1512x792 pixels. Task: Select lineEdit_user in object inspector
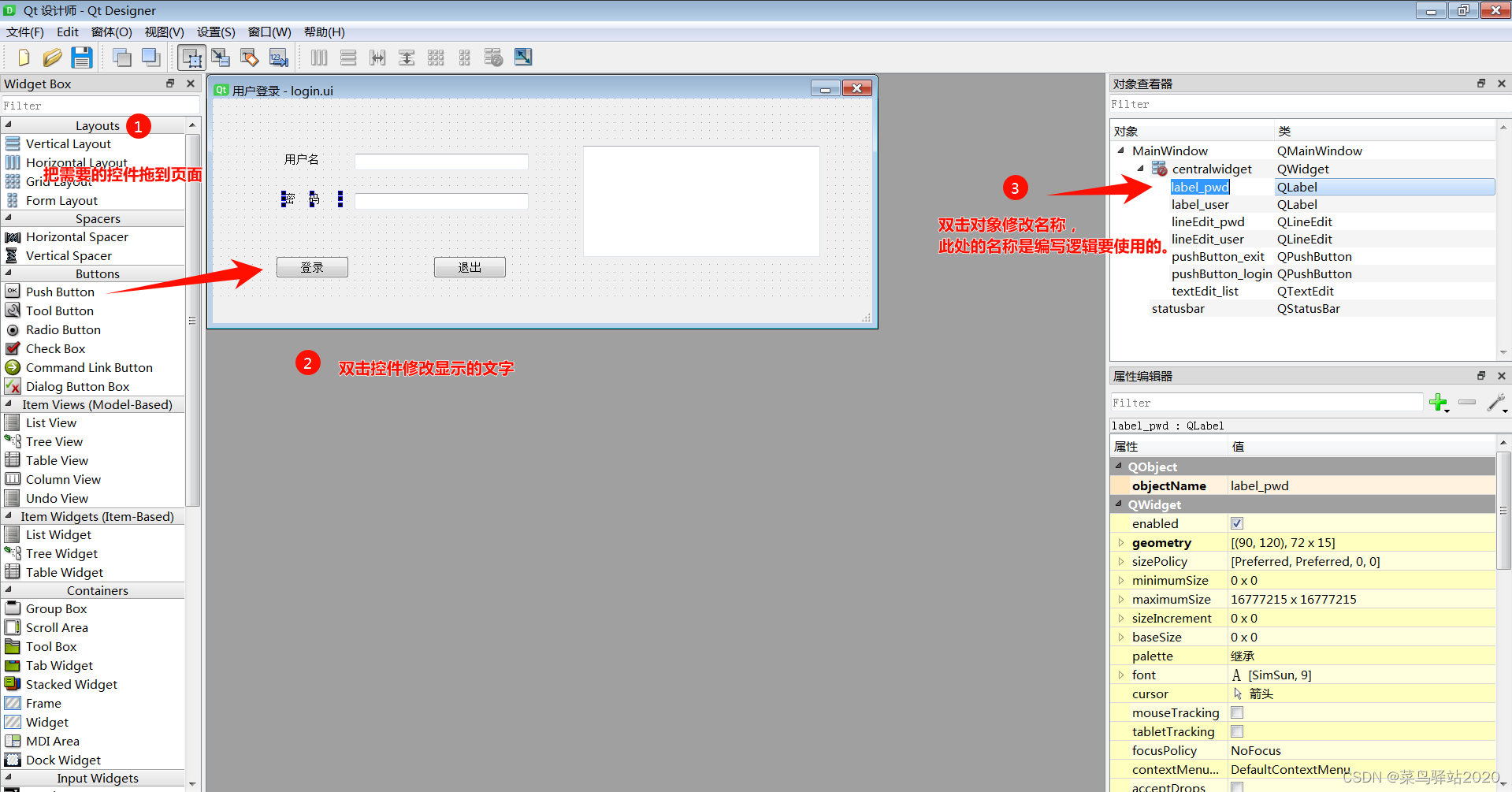click(x=1208, y=239)
